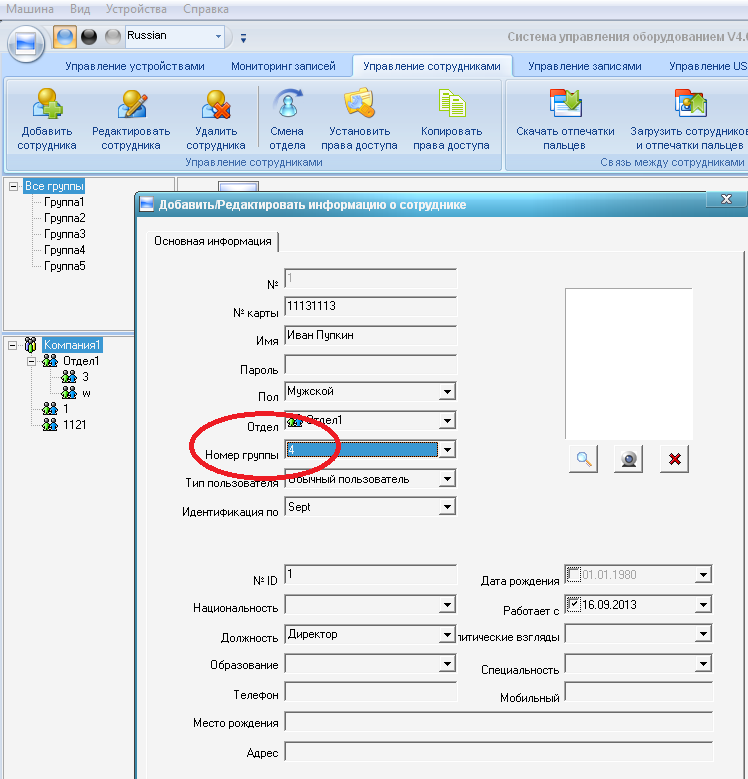Click the Телефон input field

[x=371, y=693]
